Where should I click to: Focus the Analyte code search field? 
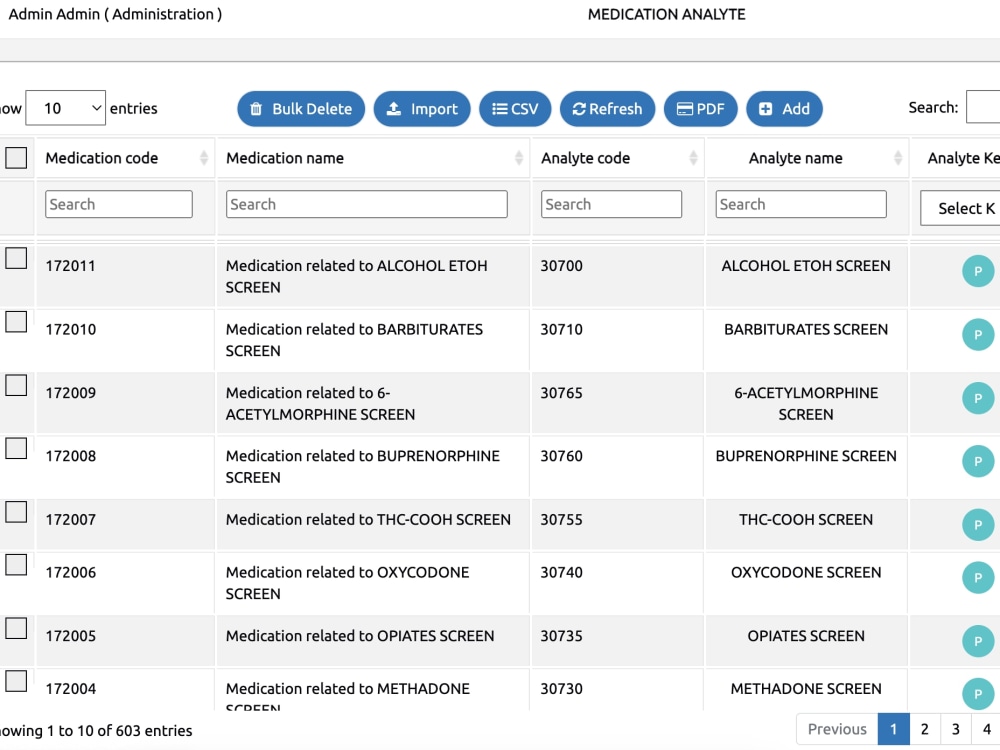[x=611, y=204]
